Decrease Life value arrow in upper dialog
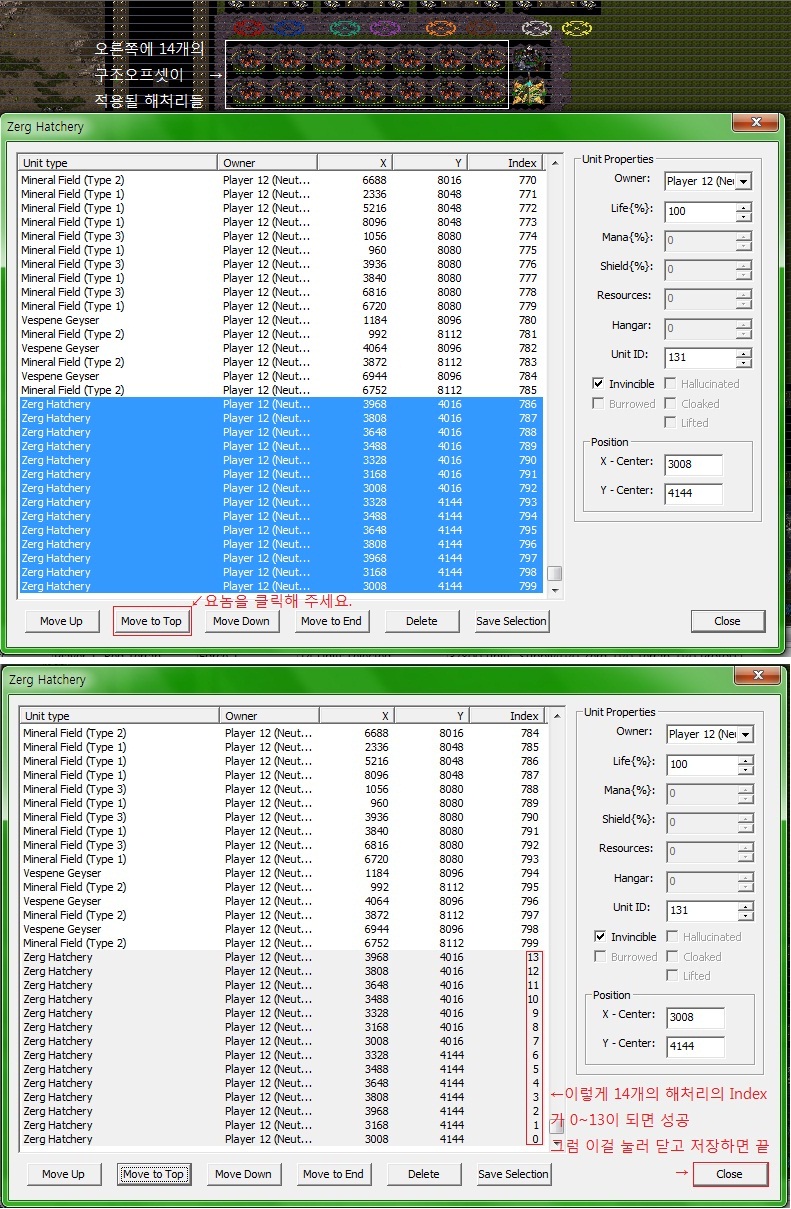The width and height of the screenshot is (791, 1209). [x=743, y=216]
